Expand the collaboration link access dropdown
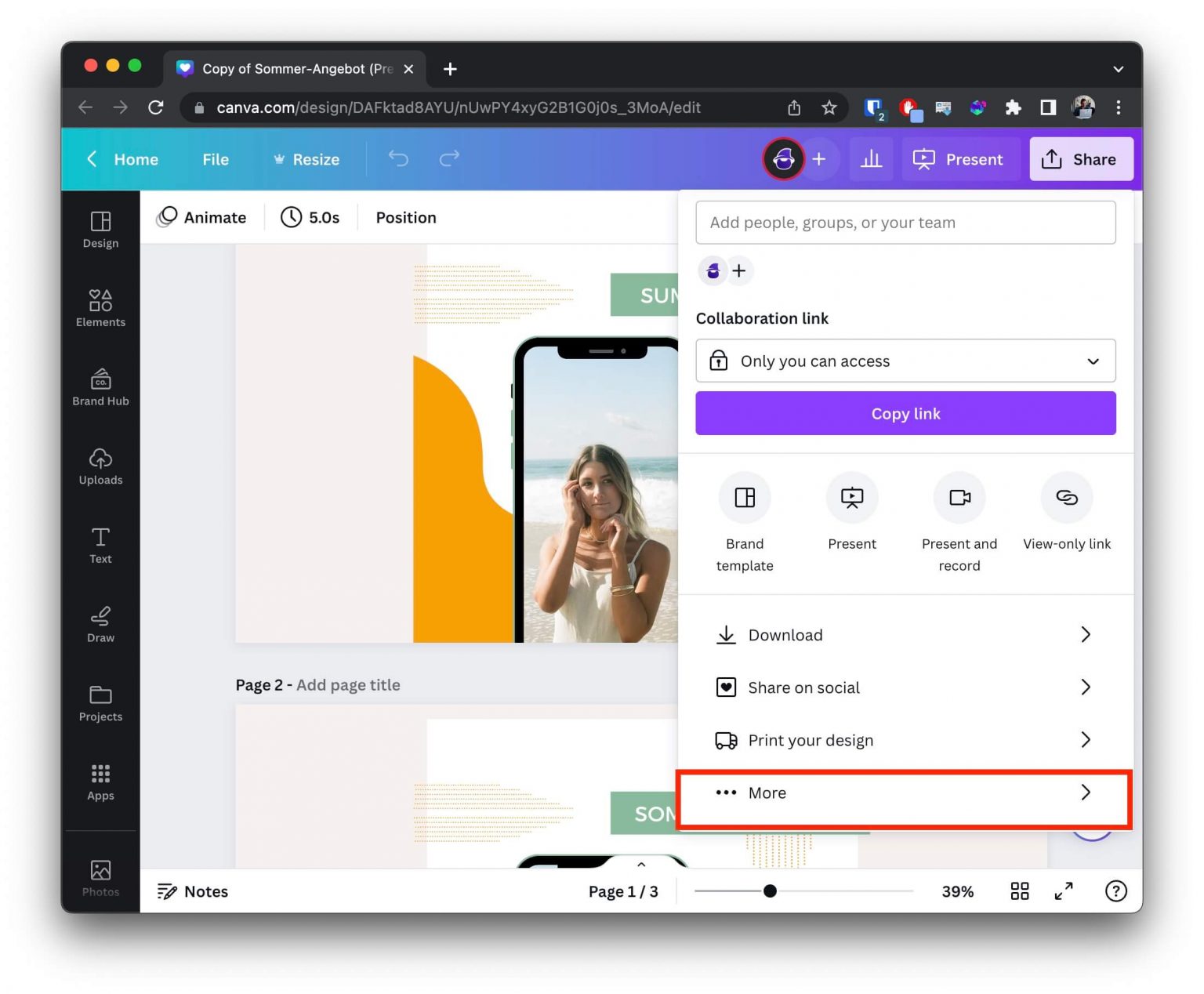 point(905,361)
